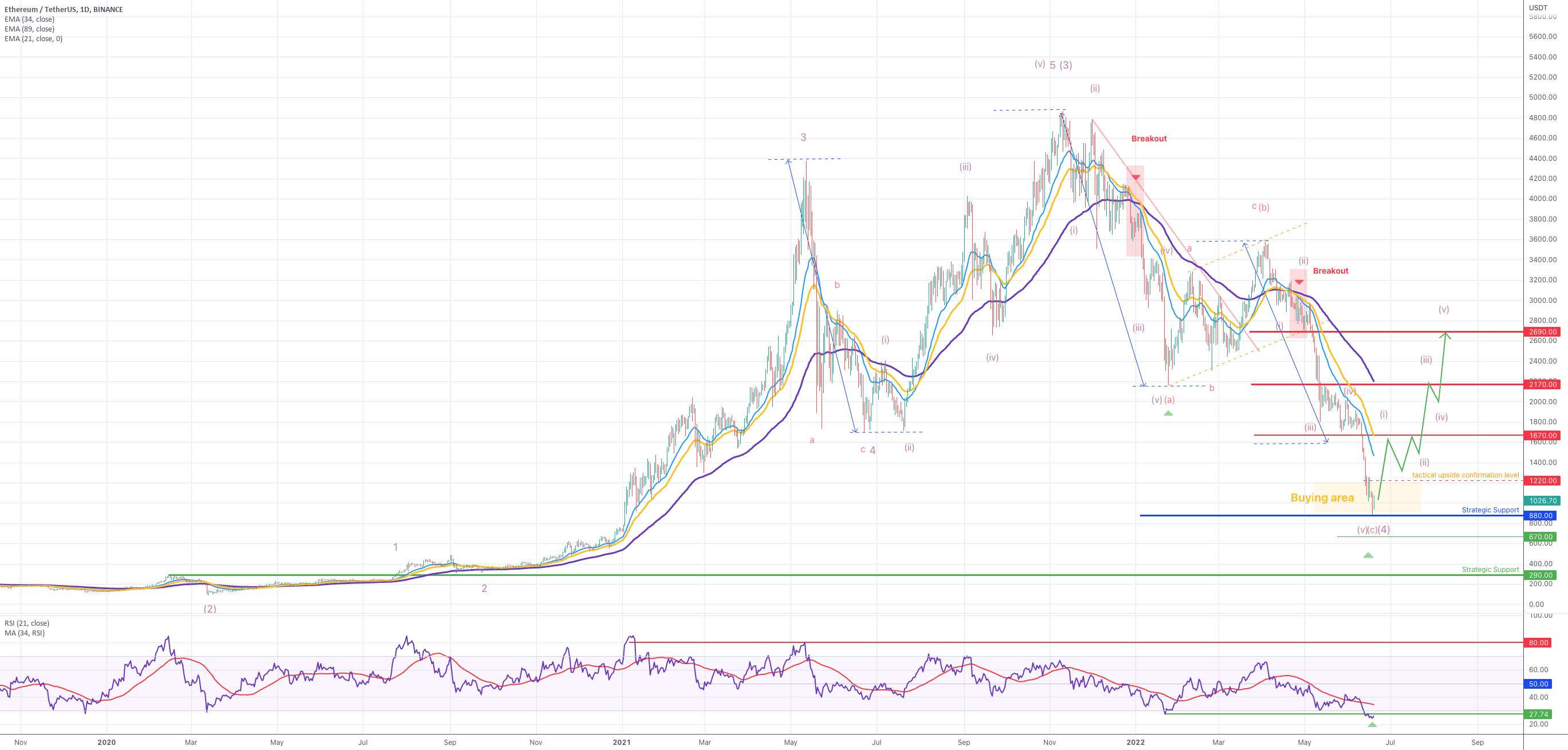Click 'tactical upside confirmation level' text
The height and width of the screenshot is (750, 1568).
[1465, 475]
